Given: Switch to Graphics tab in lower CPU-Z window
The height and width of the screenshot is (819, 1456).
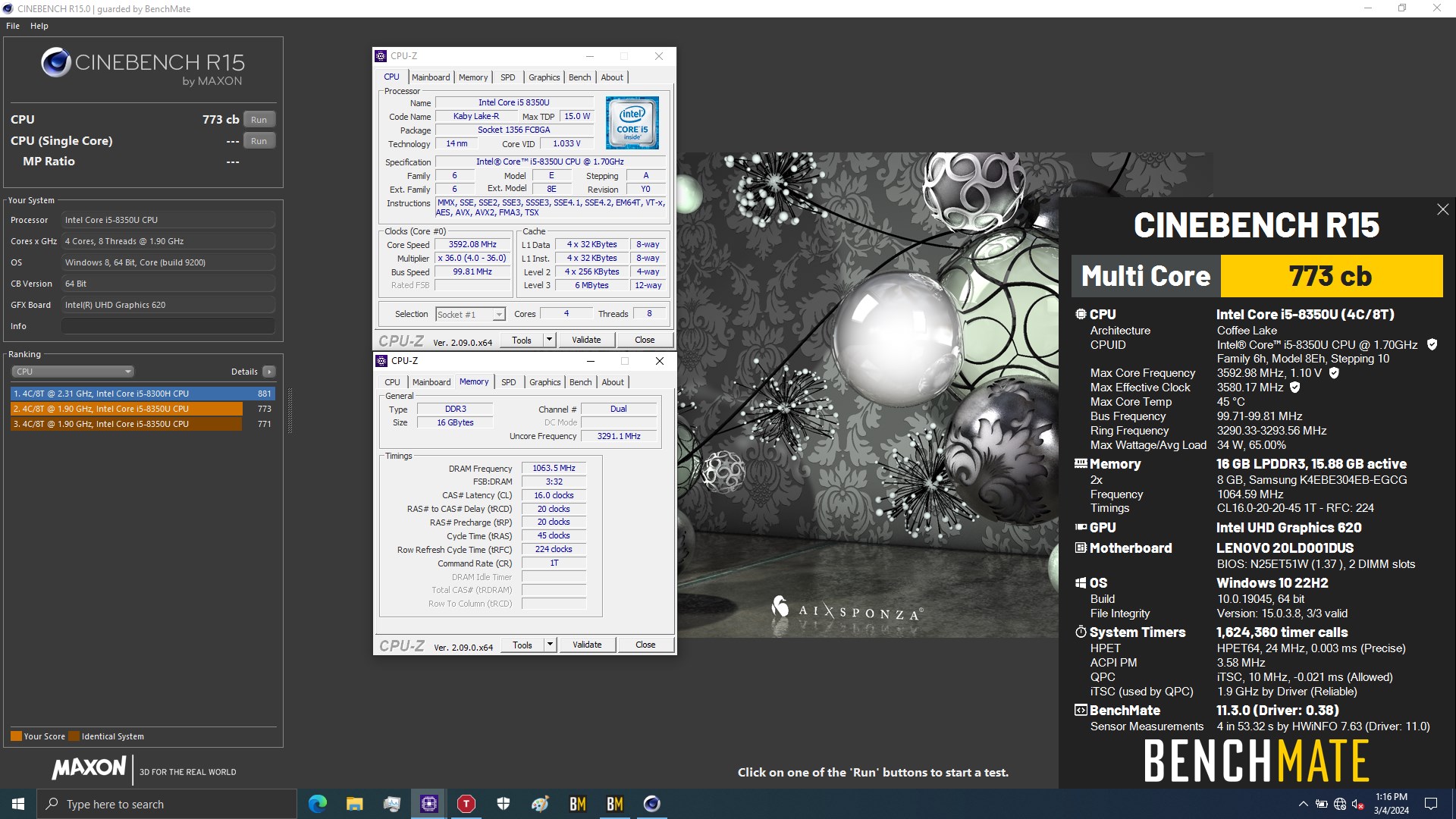Looking at the screenshot, I should [545, 382].
